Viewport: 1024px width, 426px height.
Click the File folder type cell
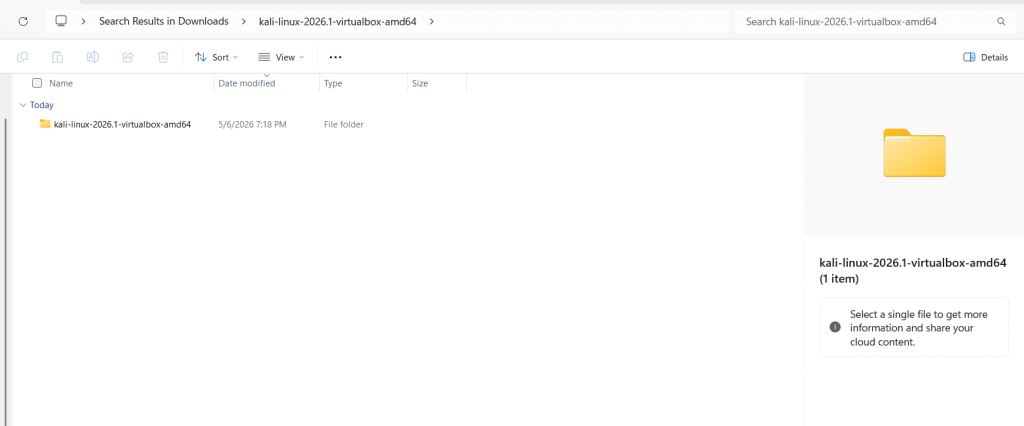[344, 124]
